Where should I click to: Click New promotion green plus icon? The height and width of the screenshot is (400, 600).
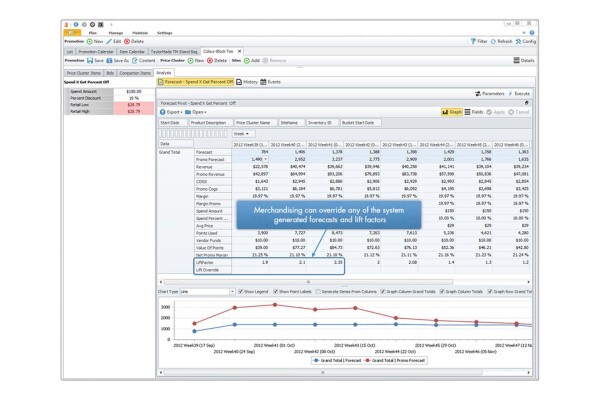coord(90,41)
